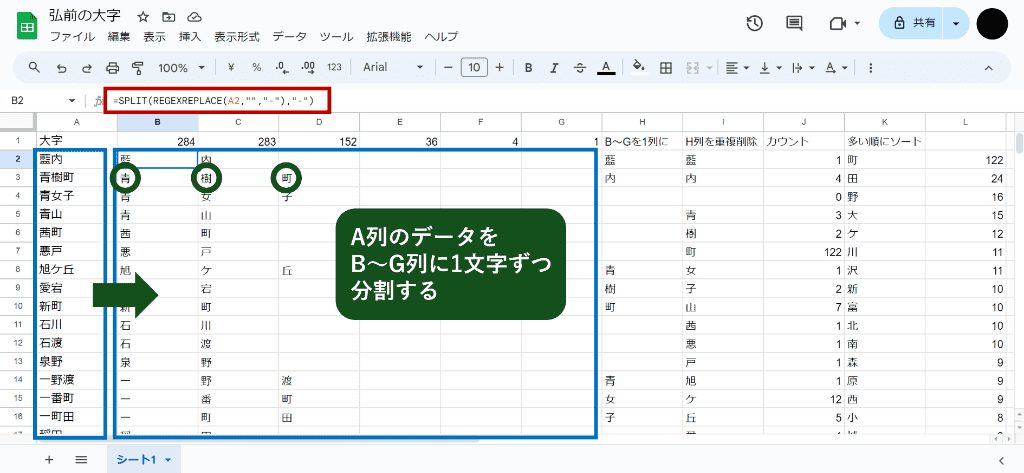Toggle italic formatting

(554, 68)
